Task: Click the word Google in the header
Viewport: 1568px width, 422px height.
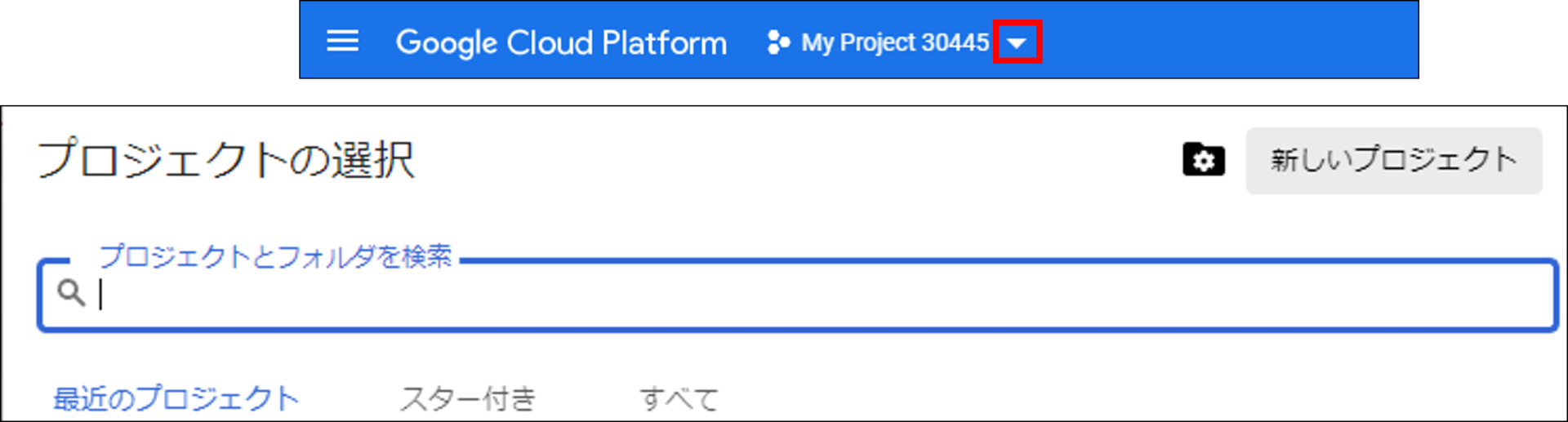Action: [447, 42]
